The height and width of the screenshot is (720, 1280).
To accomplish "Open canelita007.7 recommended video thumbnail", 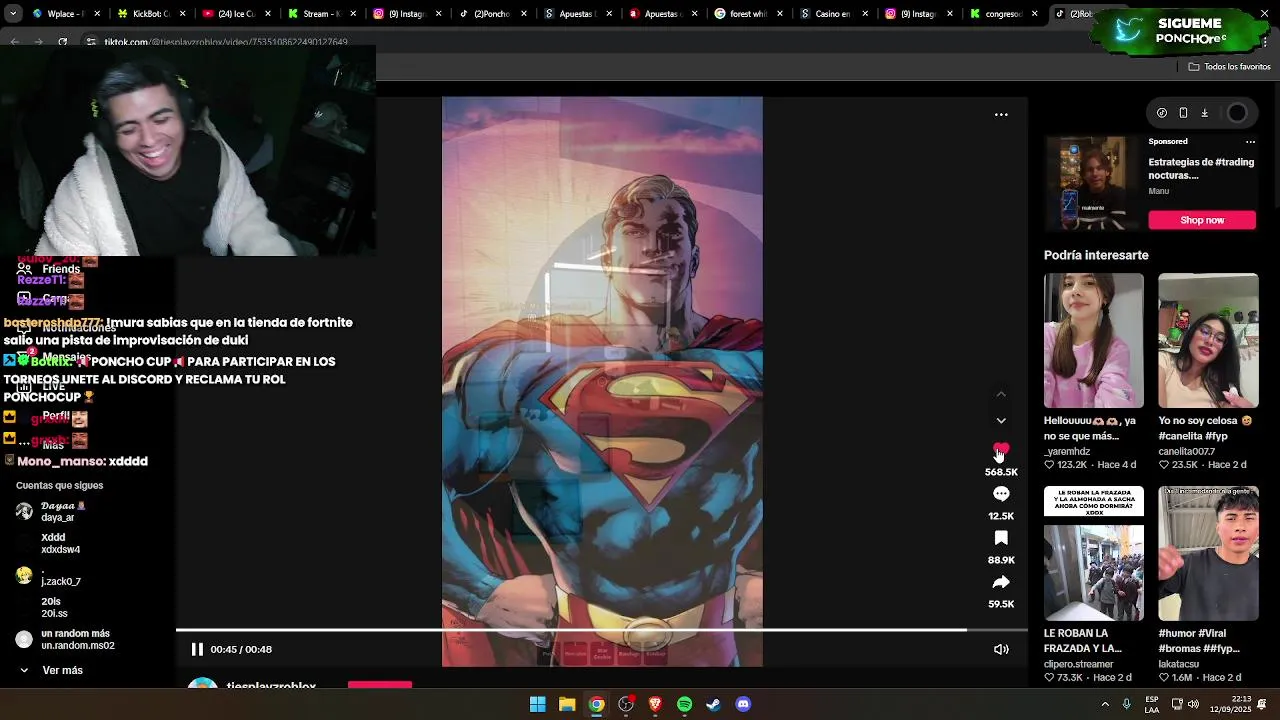I will 1208,340.
